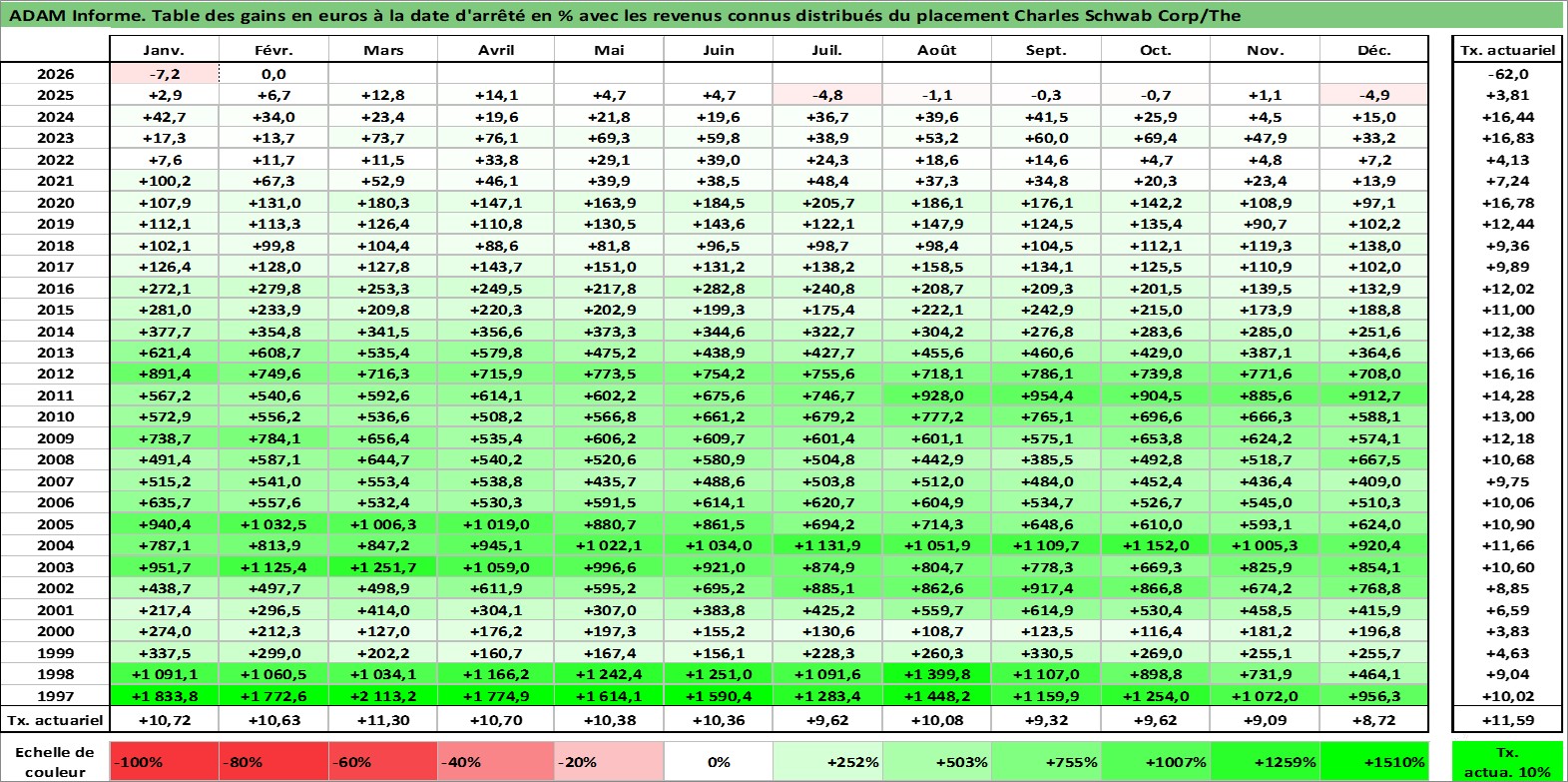Select the 2012 row label
The image size is (1568, 782).
(55, 374)
